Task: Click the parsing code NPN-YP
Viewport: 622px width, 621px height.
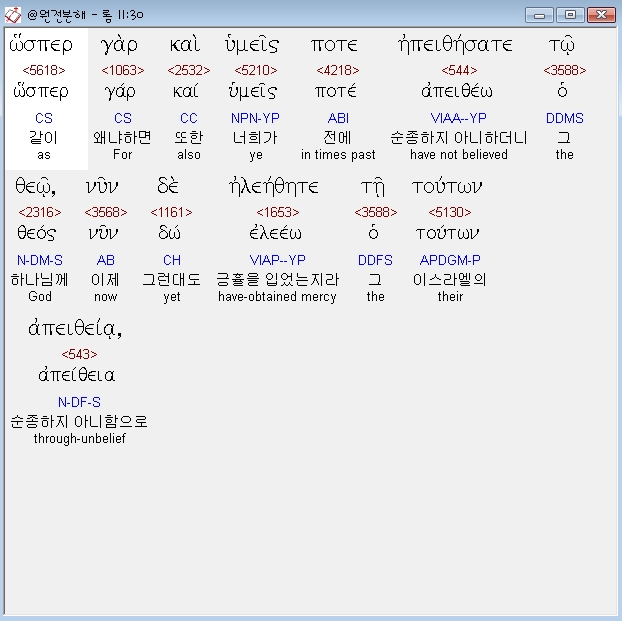Action: (x=255, y=118)
